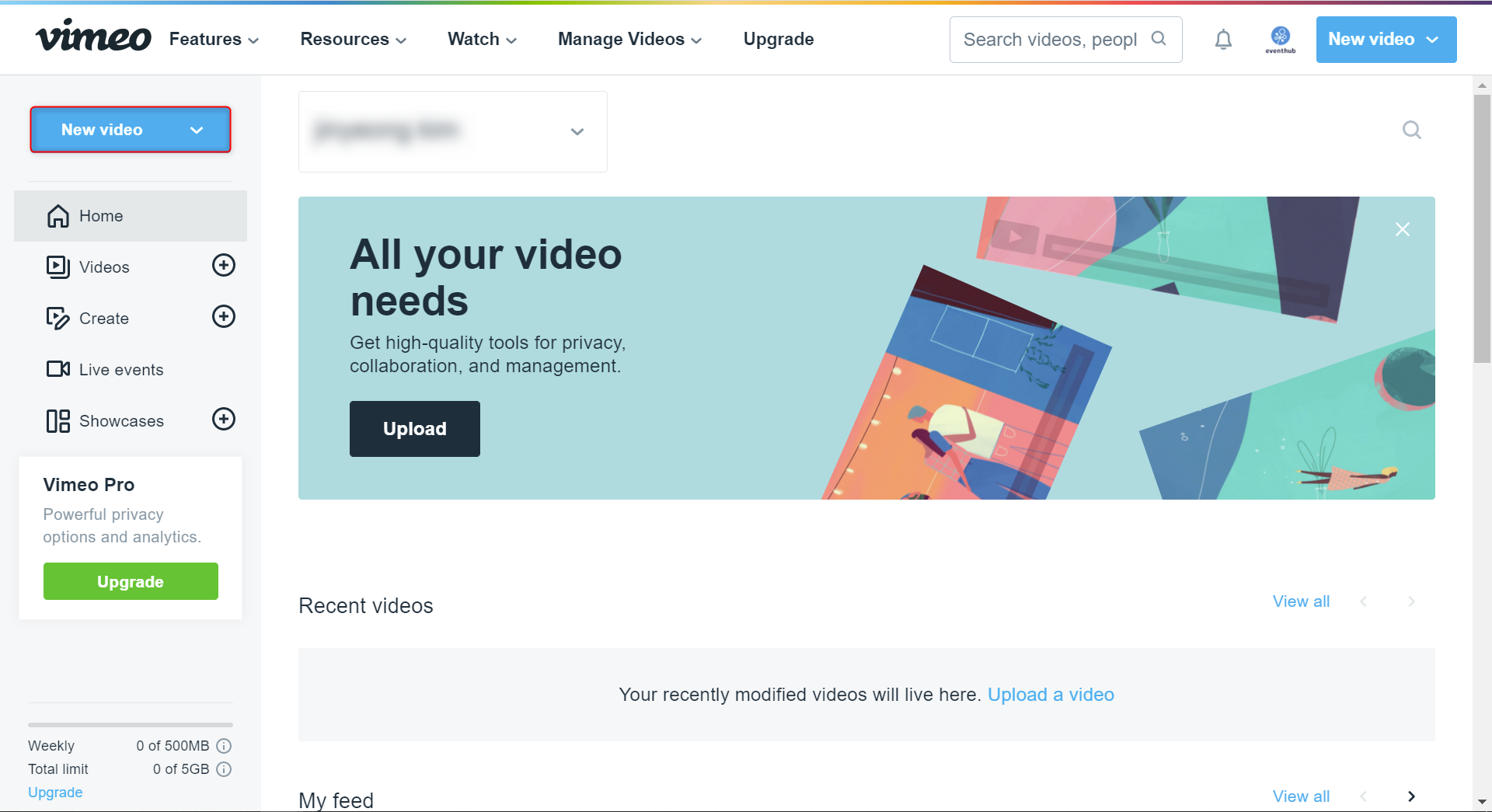Image resolution: width=1492 pixels, height=812 pixels.
Task: Click the plus icon beside Showcases
Action: (224, 420)
